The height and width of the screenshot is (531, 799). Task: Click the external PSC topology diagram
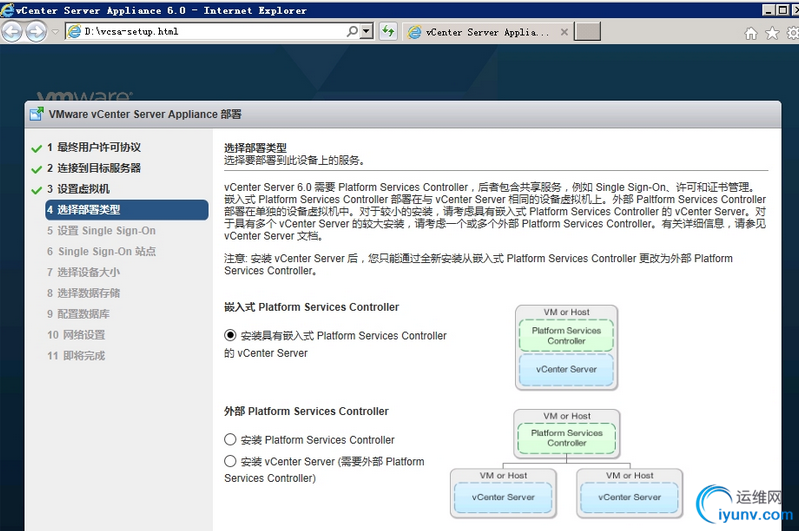[566, 464]
